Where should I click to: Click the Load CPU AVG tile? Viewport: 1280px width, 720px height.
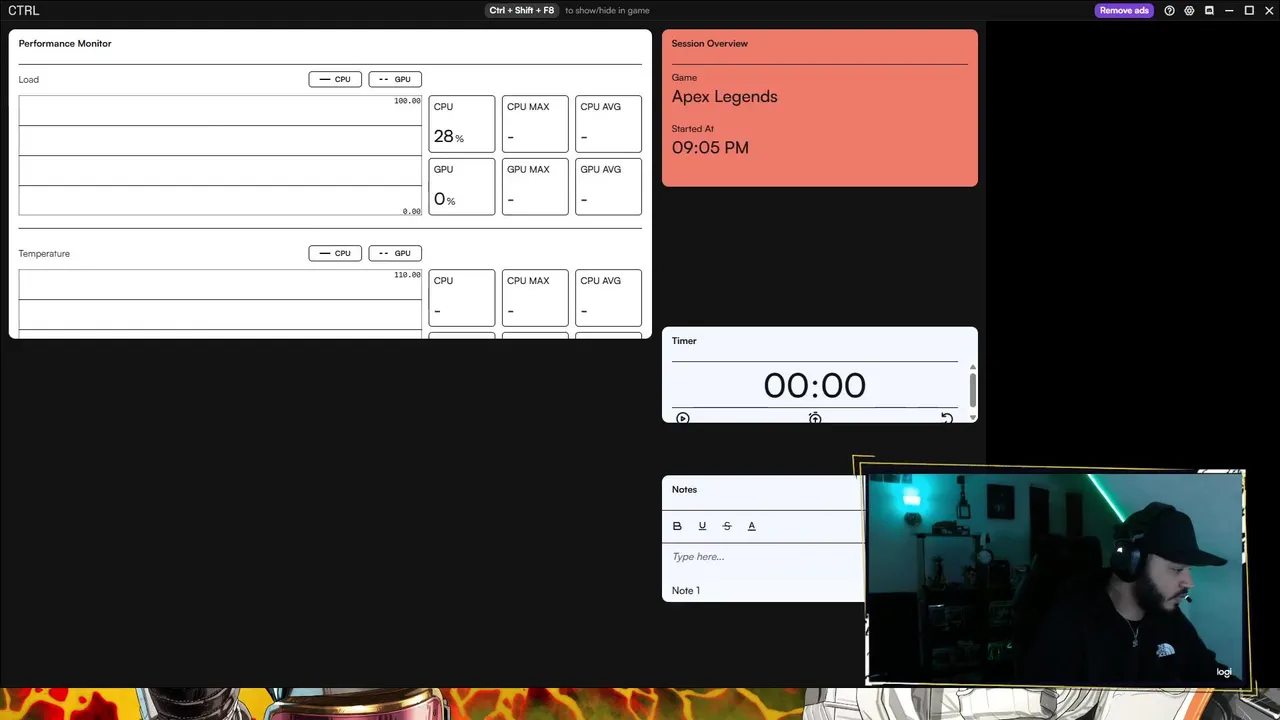[x=608, y=124]
